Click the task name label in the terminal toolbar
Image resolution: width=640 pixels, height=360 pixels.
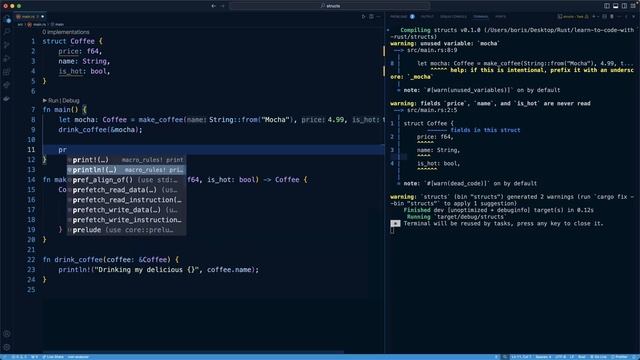click(573, 17)
